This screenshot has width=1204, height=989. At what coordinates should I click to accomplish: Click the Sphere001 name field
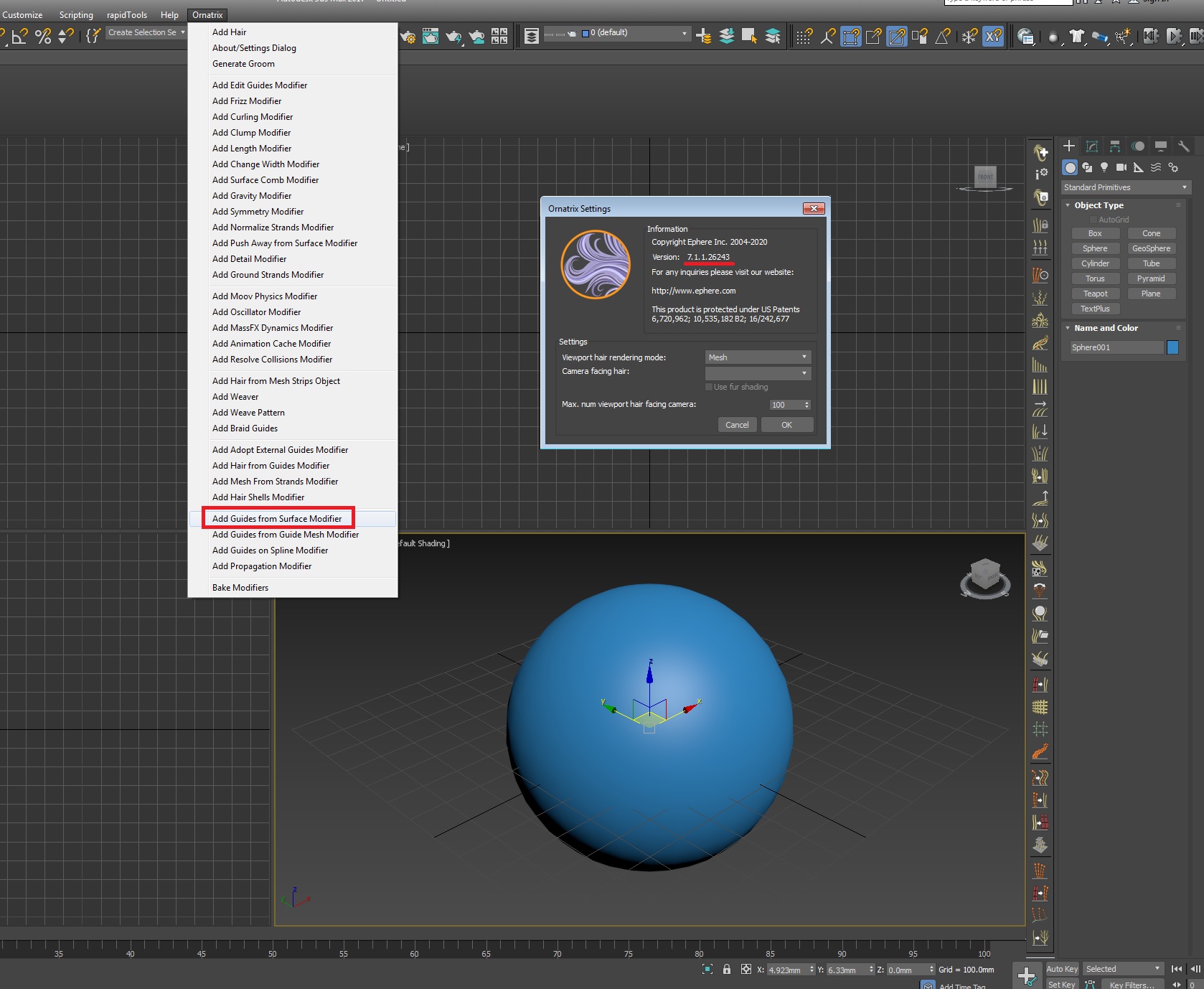coord(1116,347)
